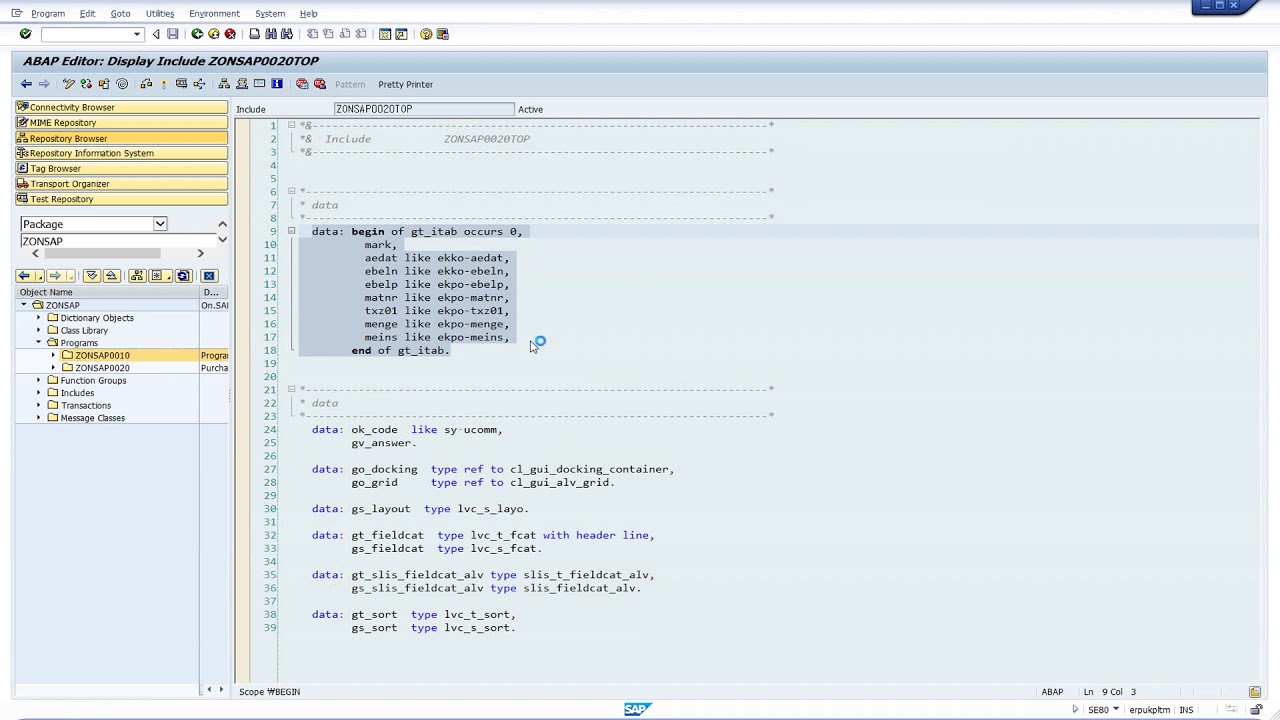Viewport: 1280px width, 720px height.
Task: Collapse comment block fold at line 1
Action: coord(291,125)
